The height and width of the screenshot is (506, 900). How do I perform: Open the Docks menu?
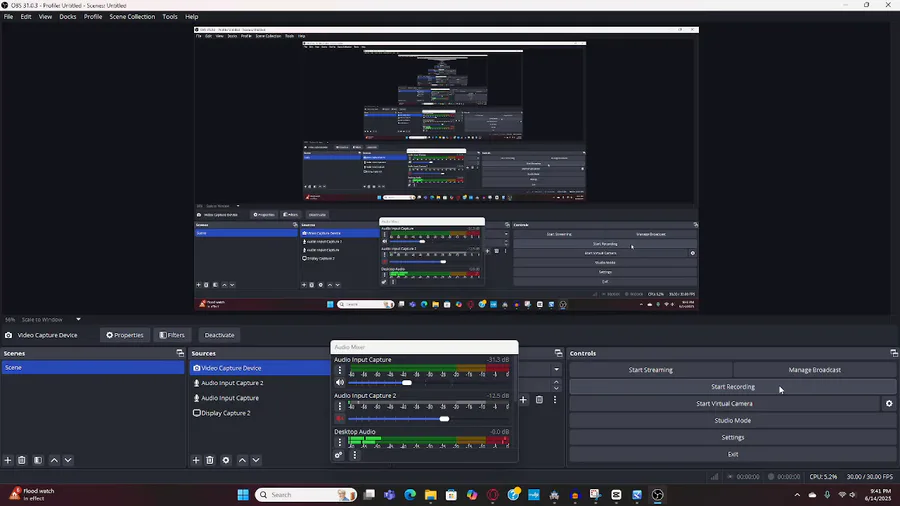pyautogui.click(x=68, y=17)
